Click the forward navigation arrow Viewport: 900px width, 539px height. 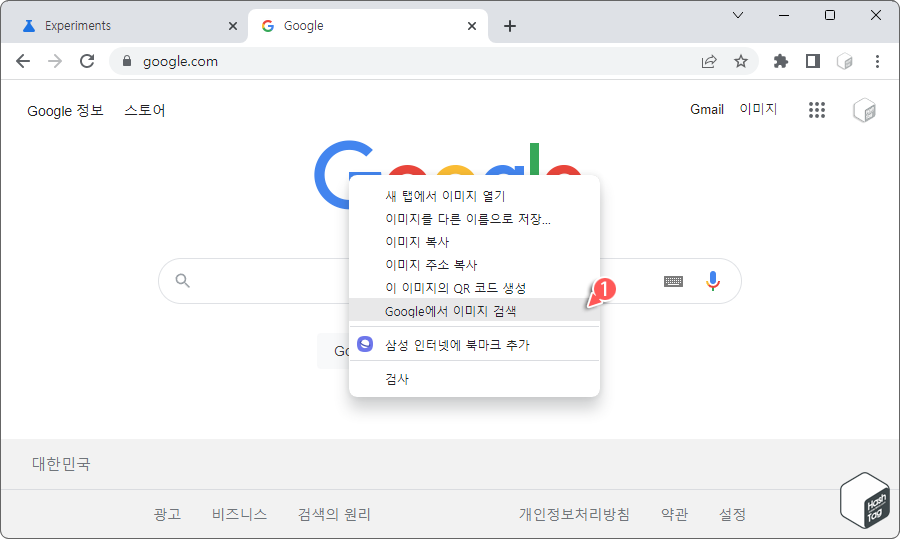pyautogui.click(x=55, y=61)
